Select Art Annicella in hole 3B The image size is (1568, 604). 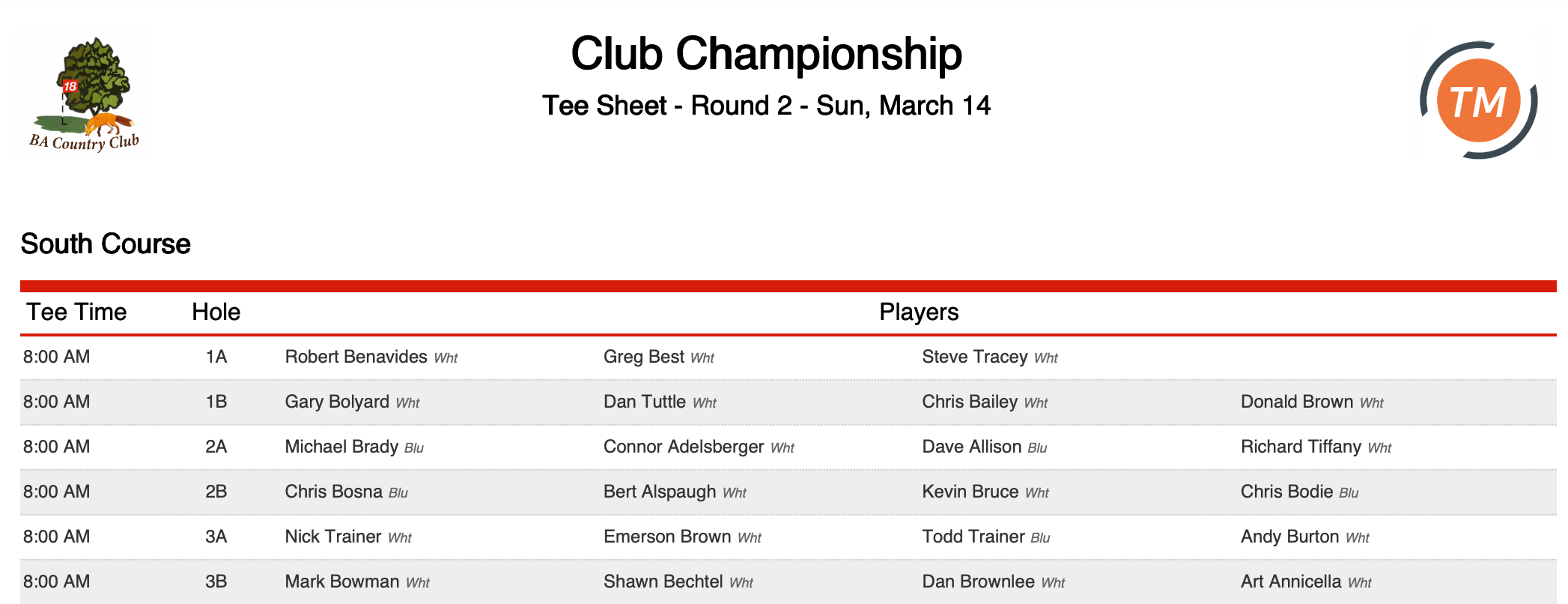(1291, 582)
